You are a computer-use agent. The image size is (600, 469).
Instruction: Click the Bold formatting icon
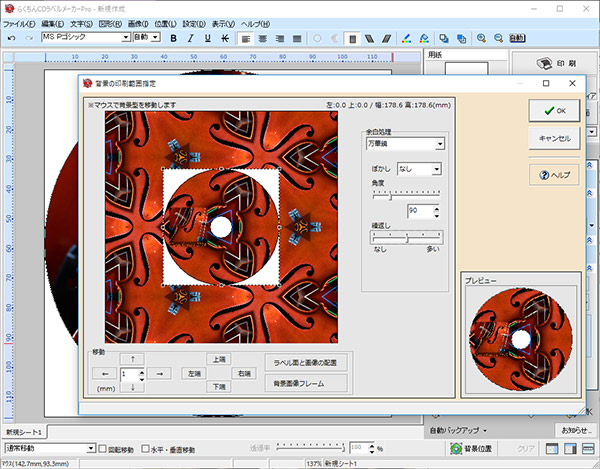click(x=173, y=38)
